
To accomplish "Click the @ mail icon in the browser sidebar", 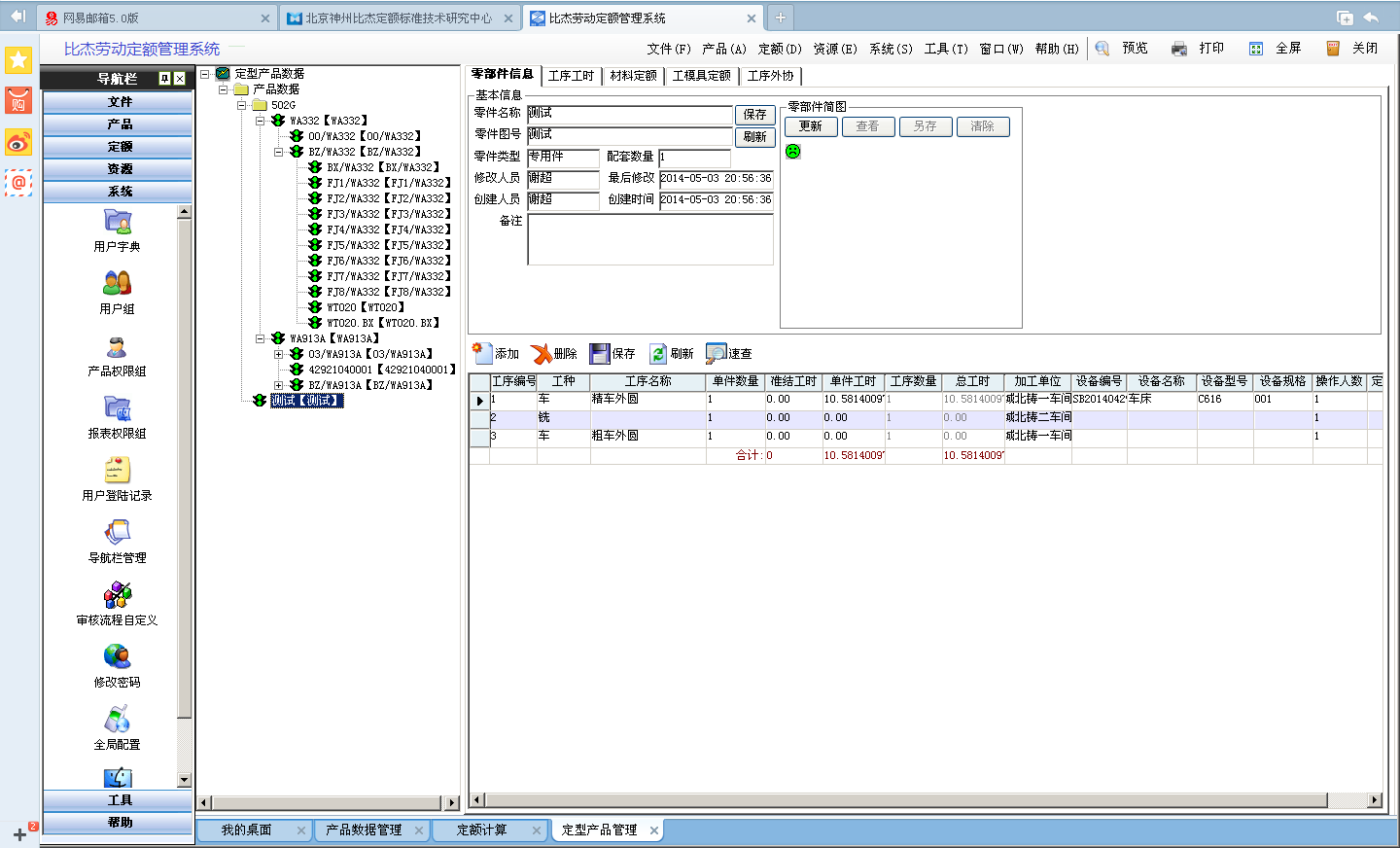I will [18, 183].
